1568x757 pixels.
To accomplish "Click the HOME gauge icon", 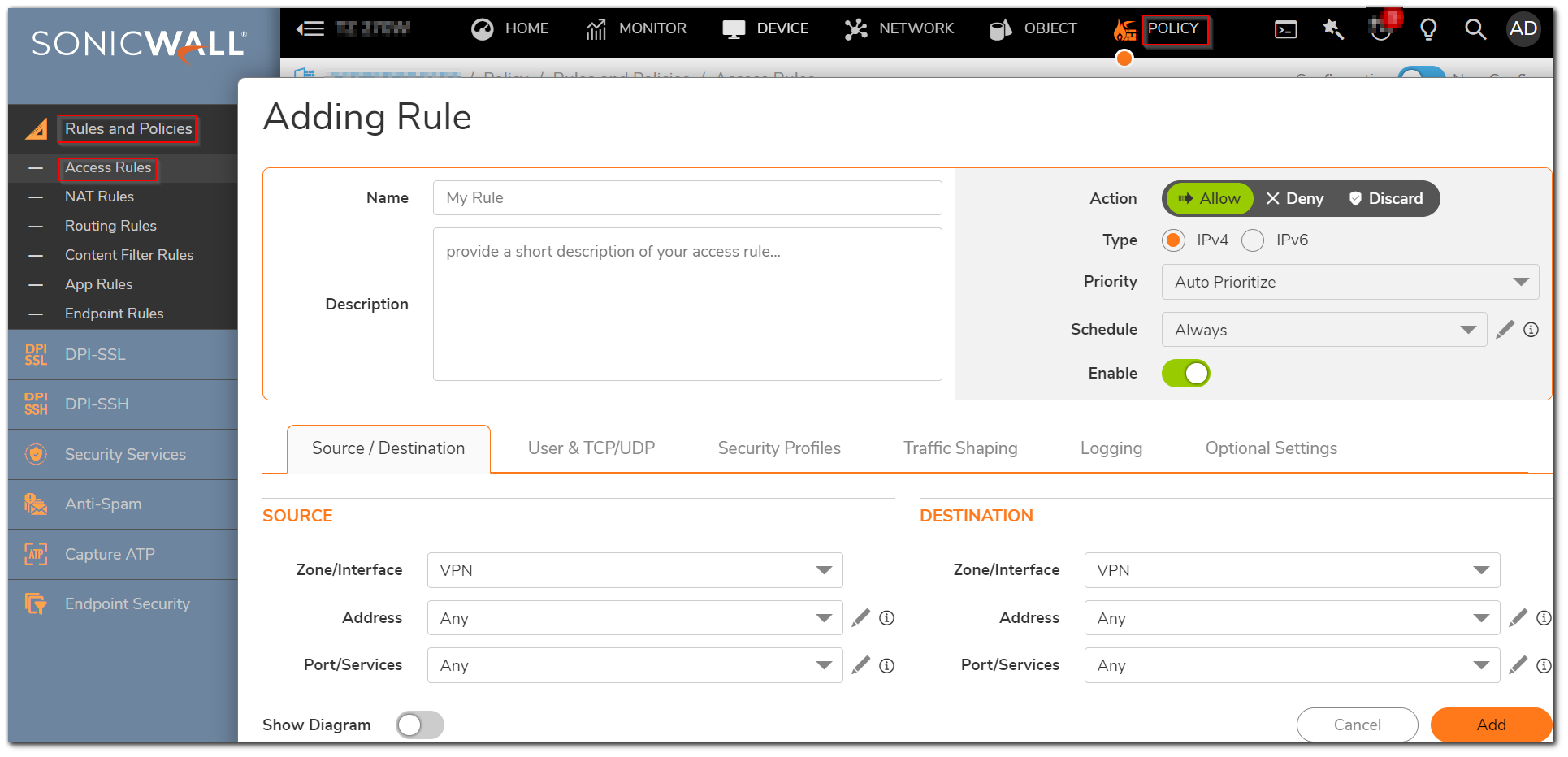I will tap(483, 29).
